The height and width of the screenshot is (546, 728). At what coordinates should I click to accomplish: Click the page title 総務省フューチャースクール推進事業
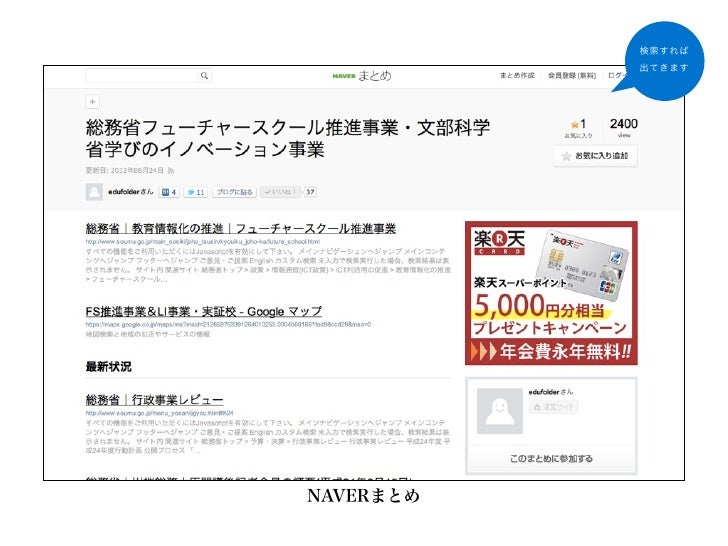(288, 138)
